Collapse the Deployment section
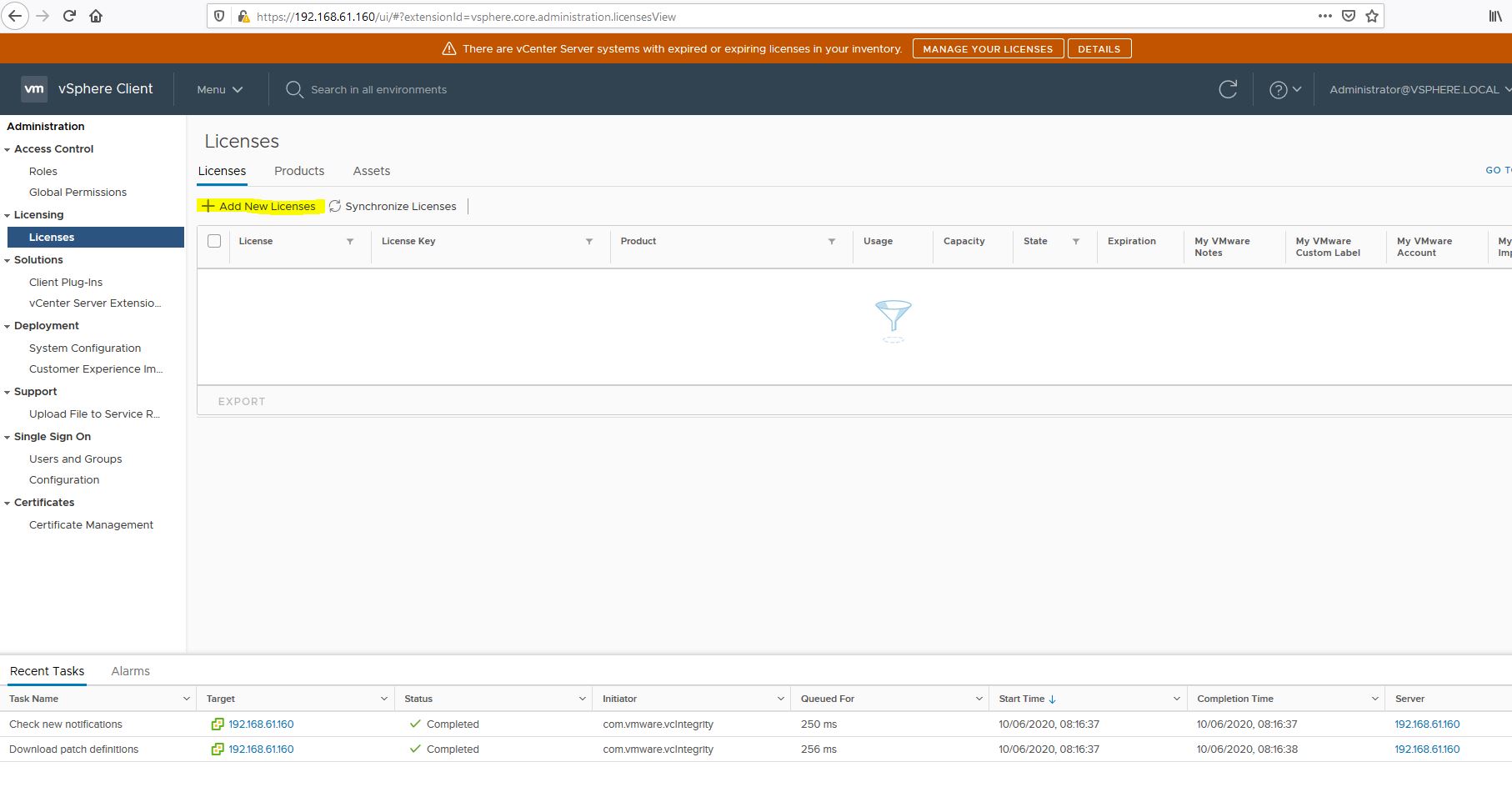 click(8, 327)
